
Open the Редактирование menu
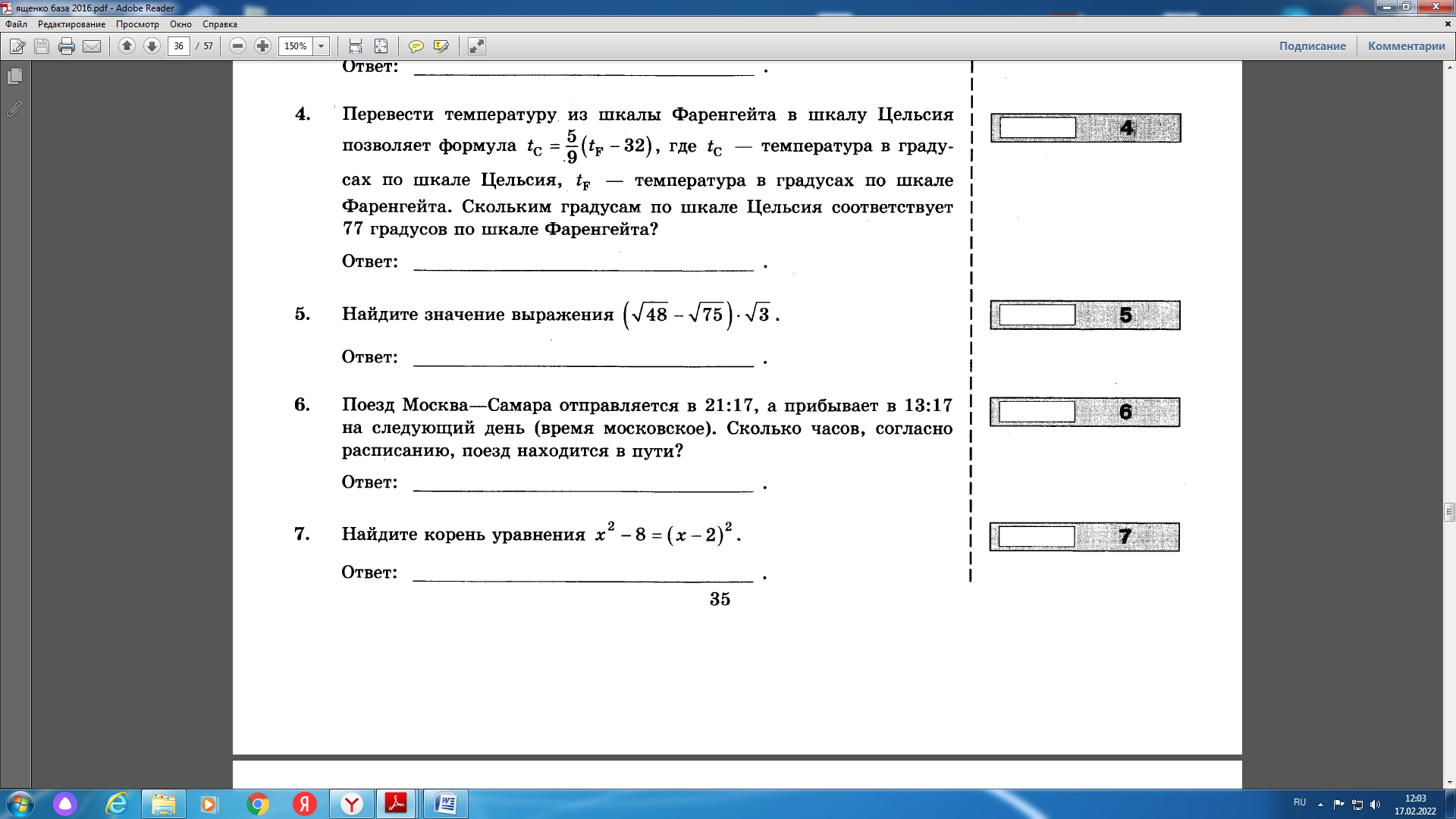click(x=72, y=24)
